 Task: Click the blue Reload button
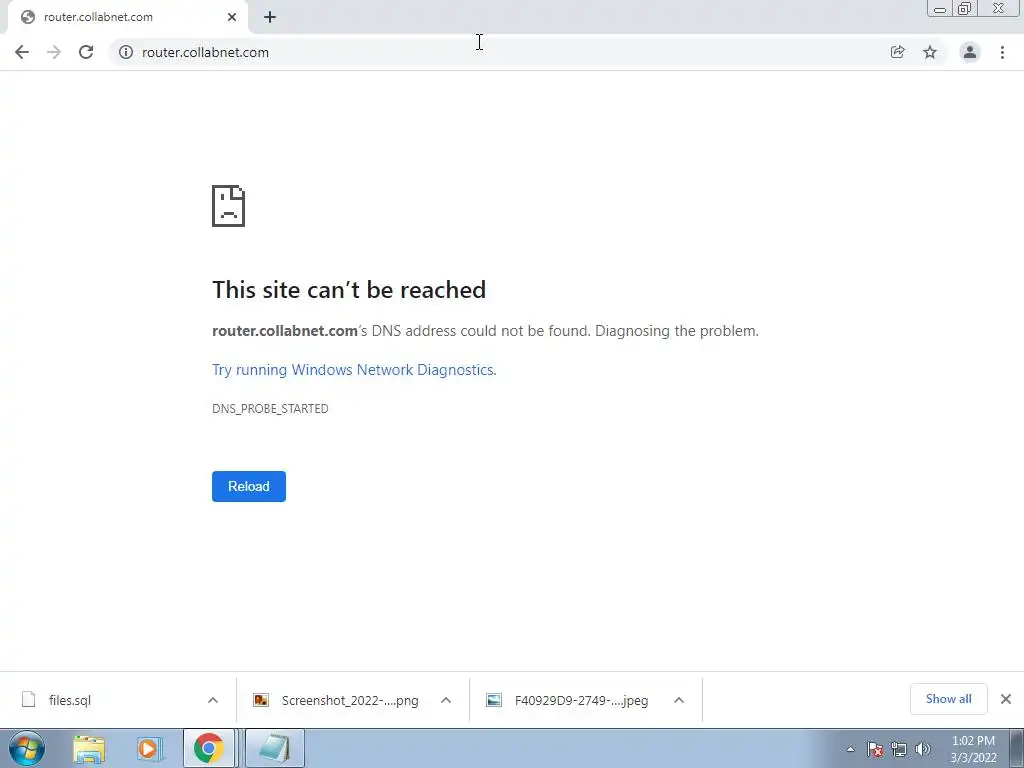coord(249,487)
